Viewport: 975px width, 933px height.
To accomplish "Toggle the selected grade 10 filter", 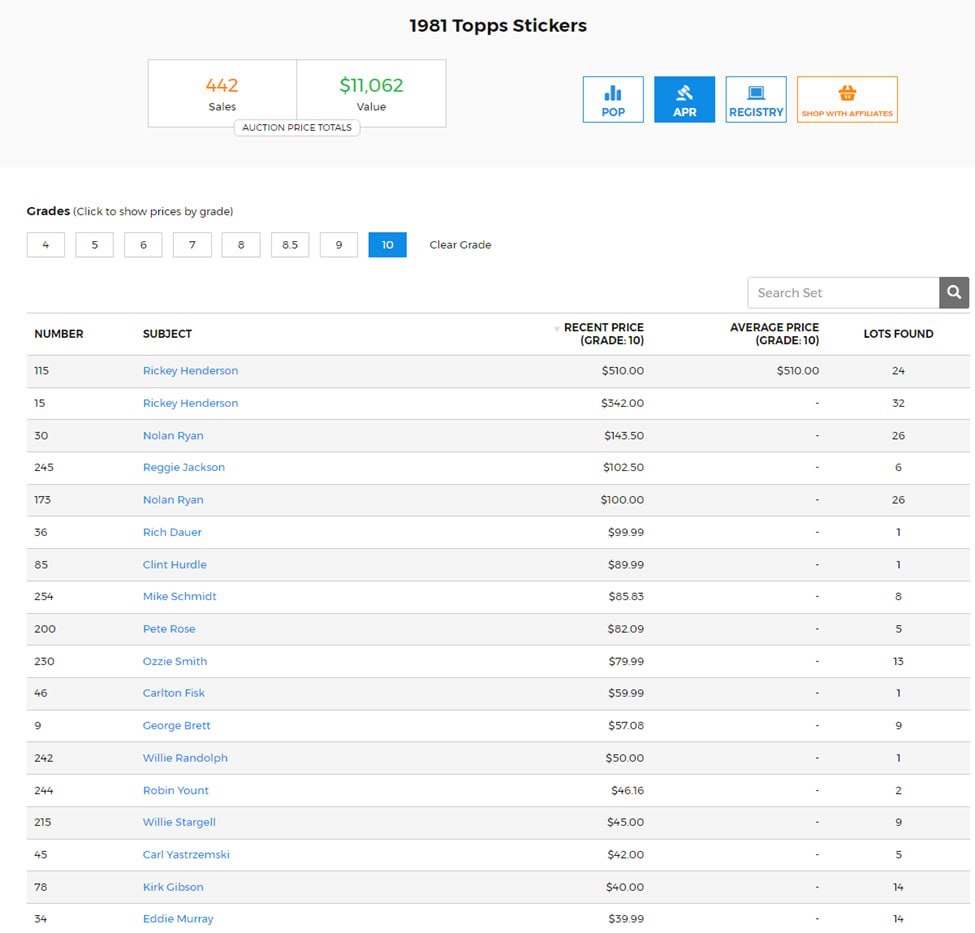I will tap(387, 244).
